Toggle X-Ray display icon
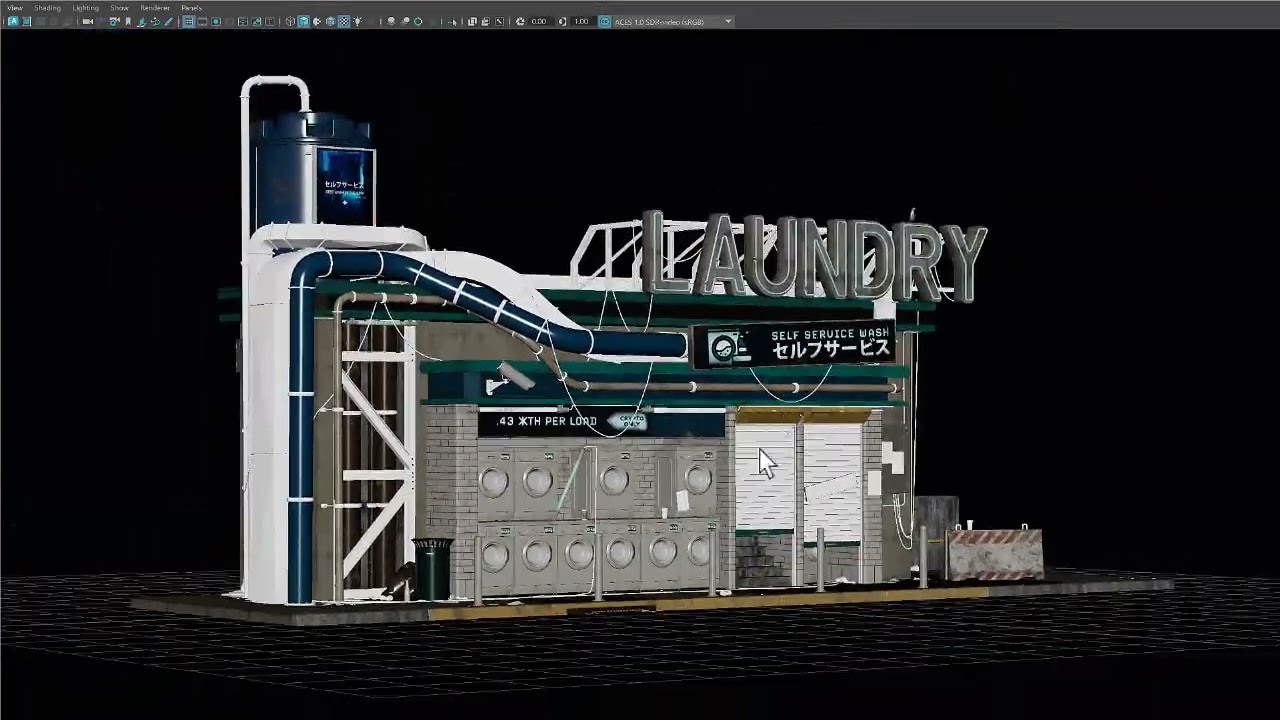 tap(472, 21)
